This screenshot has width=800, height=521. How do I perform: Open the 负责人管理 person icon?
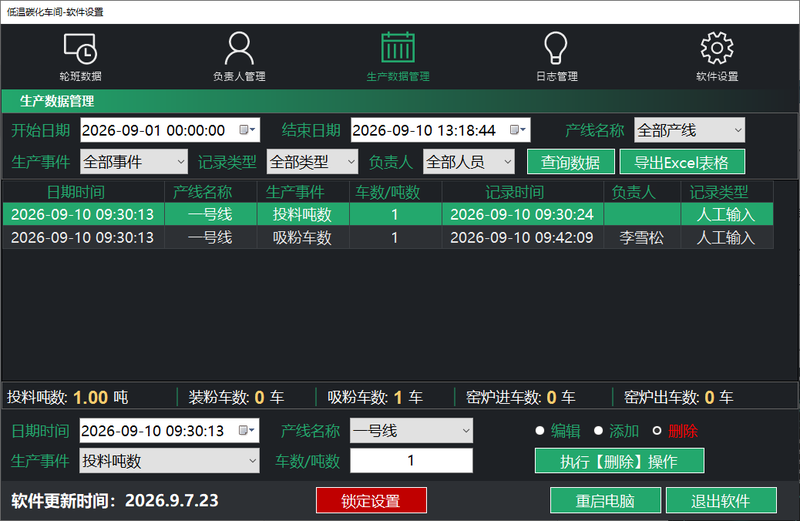pos(239,48)
